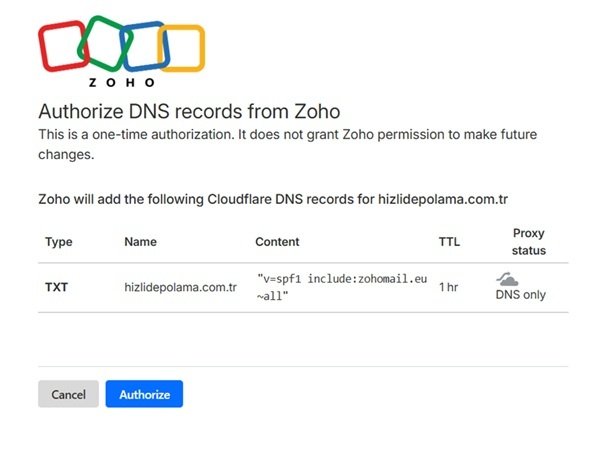
Task: Click the gray cloud proxy status icon
Action: [507, 279]
